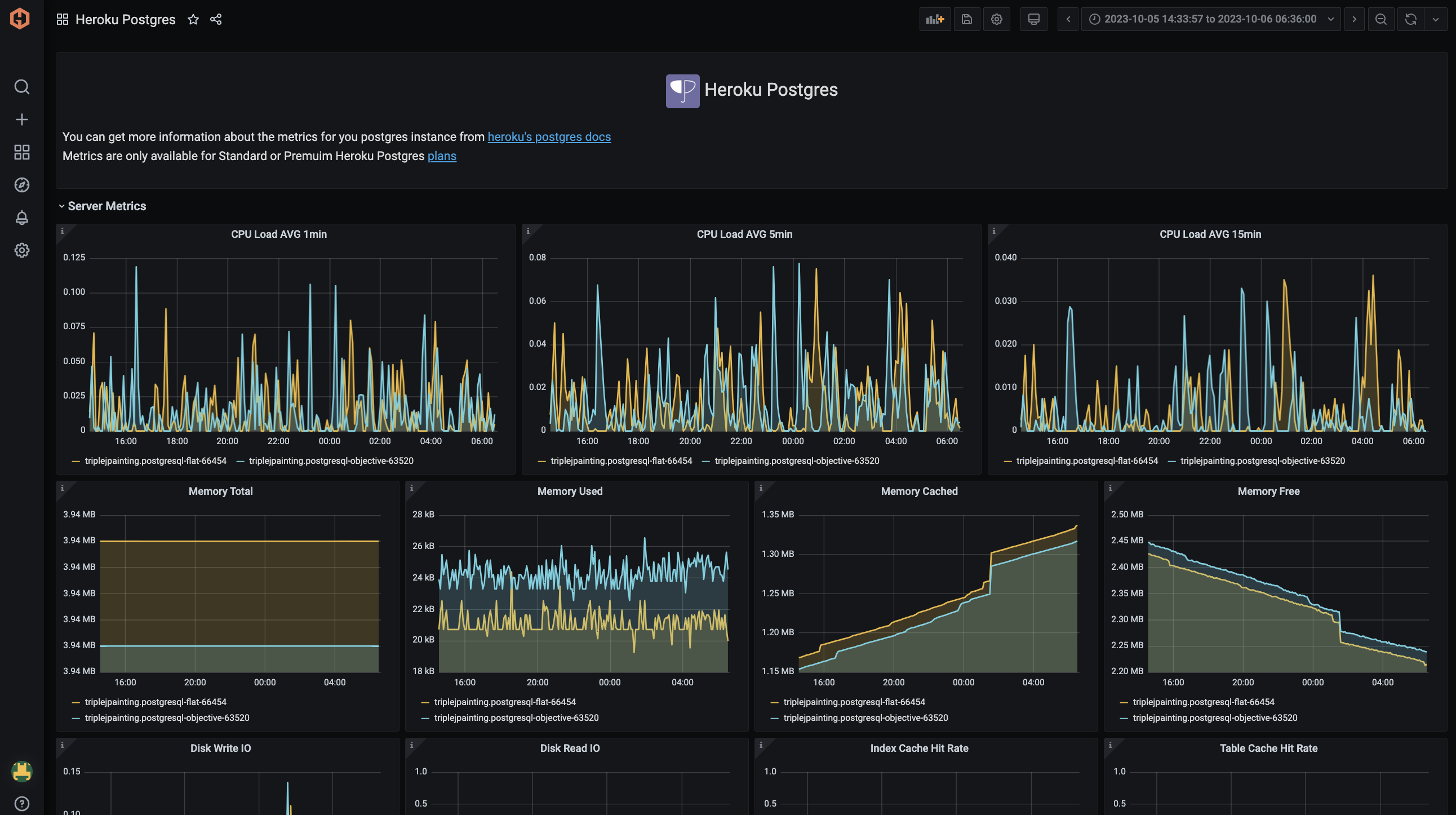
Task: Toggle objective-63520 series in Memory Used legend
Action: 516,718
